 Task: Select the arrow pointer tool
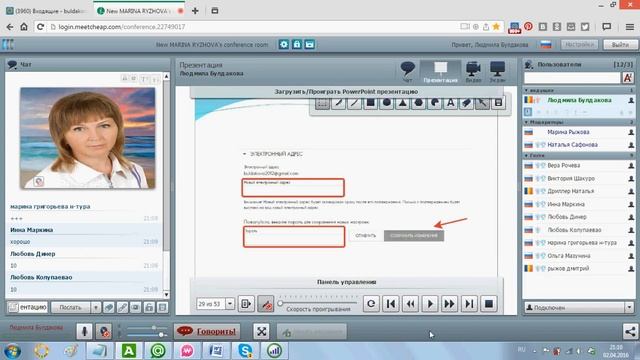coord(482,103)
